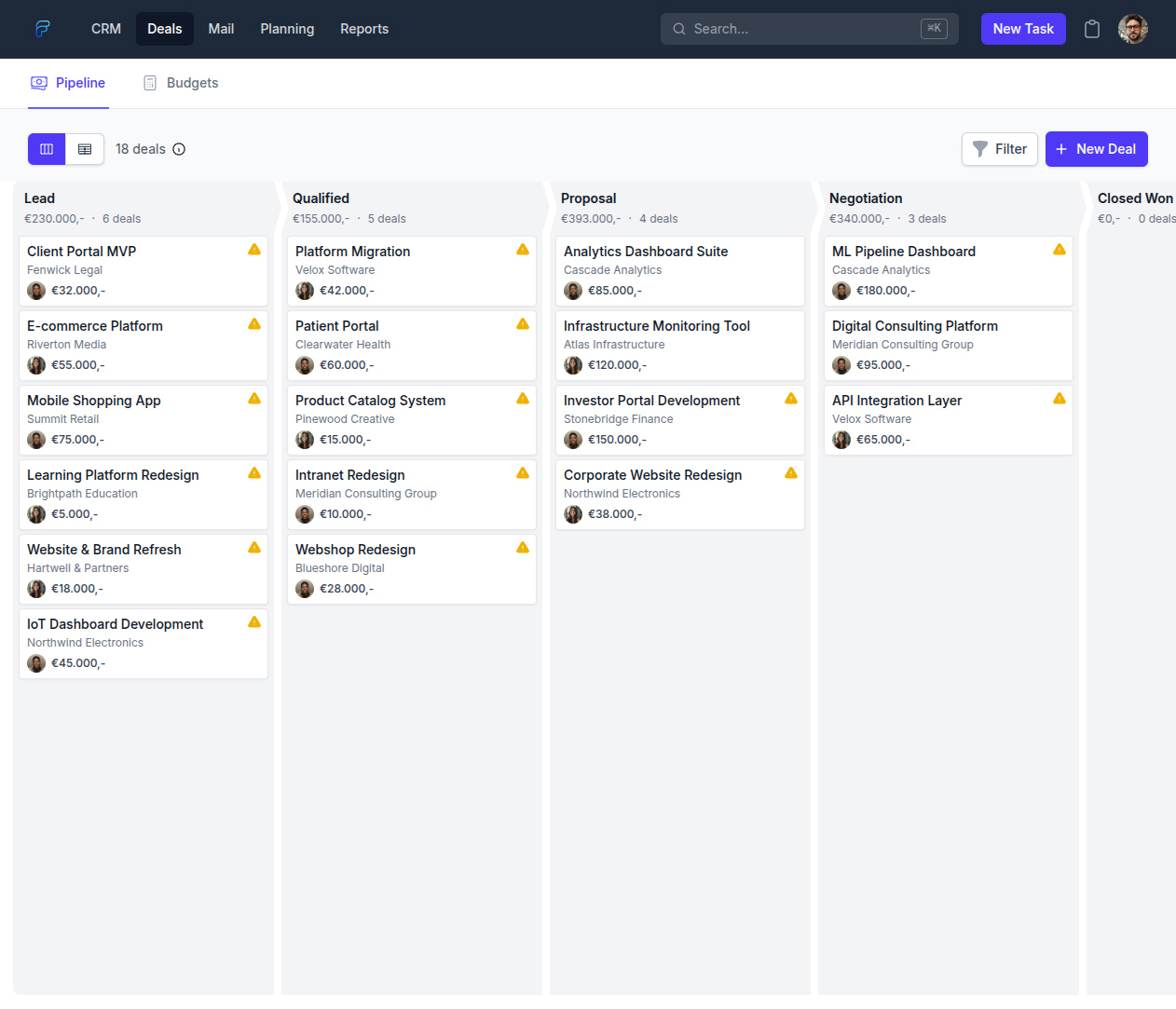Select Mail in the navigation bar
Viewport: 1176px width, 1009px height.
[221, 29]
